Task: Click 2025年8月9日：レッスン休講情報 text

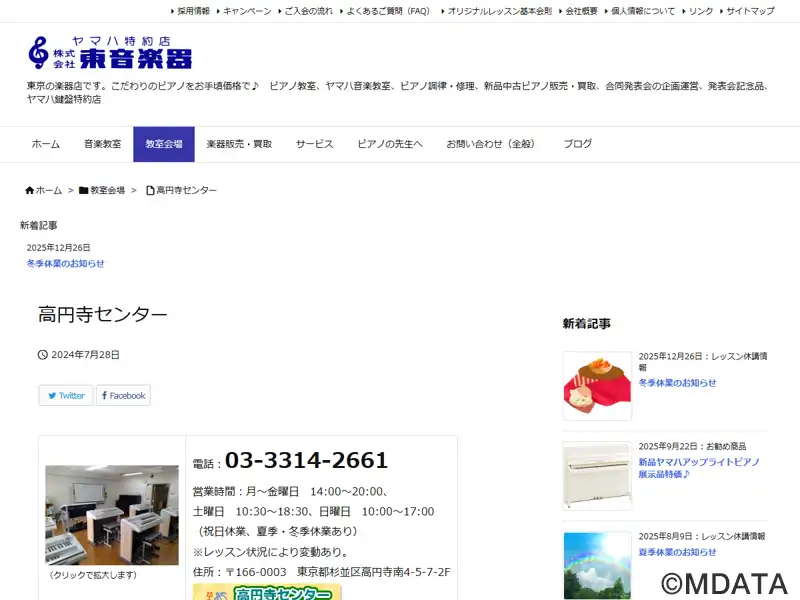Action: coord(702,536)
